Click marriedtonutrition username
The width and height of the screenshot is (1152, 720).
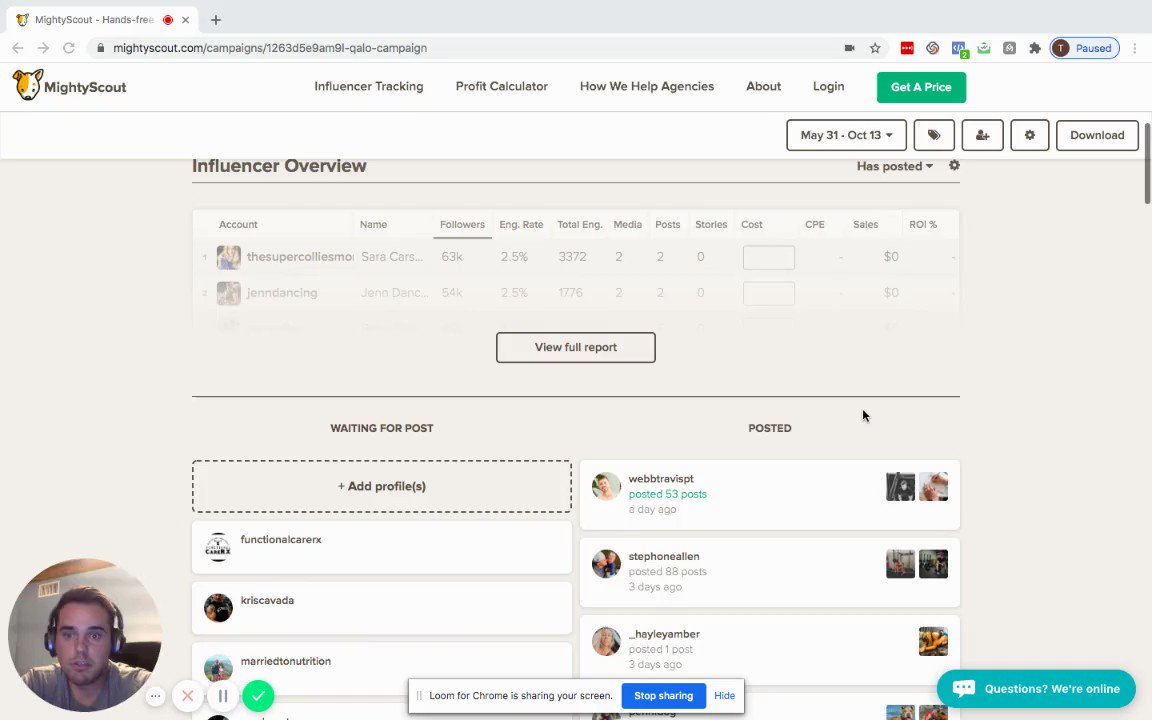[x=286, y=661]
